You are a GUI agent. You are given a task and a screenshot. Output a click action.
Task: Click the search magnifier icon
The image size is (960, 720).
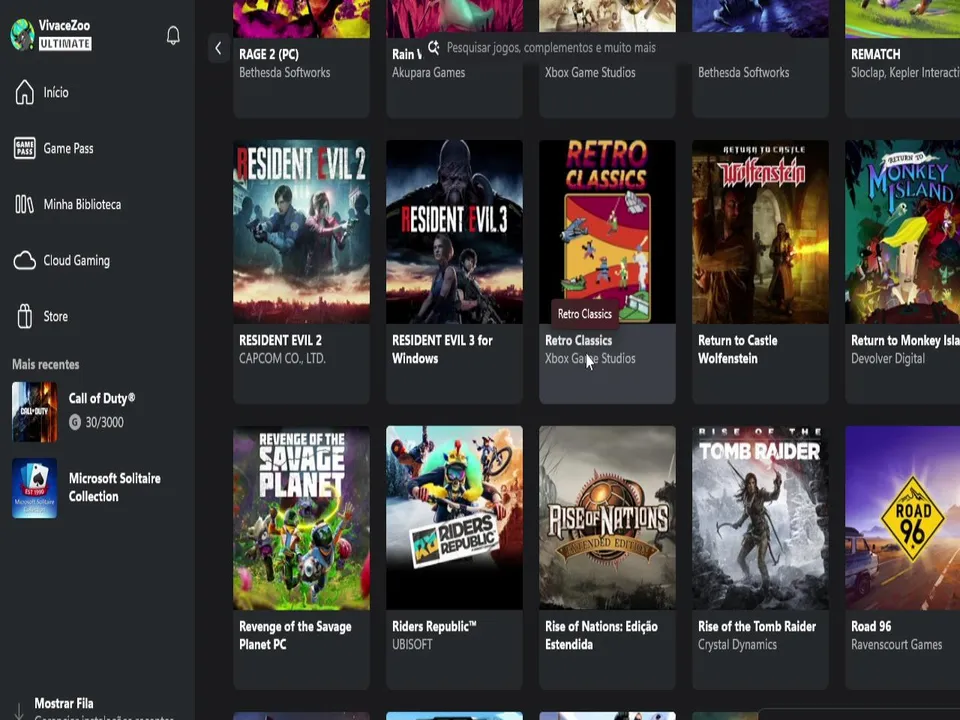pos(433,47)
